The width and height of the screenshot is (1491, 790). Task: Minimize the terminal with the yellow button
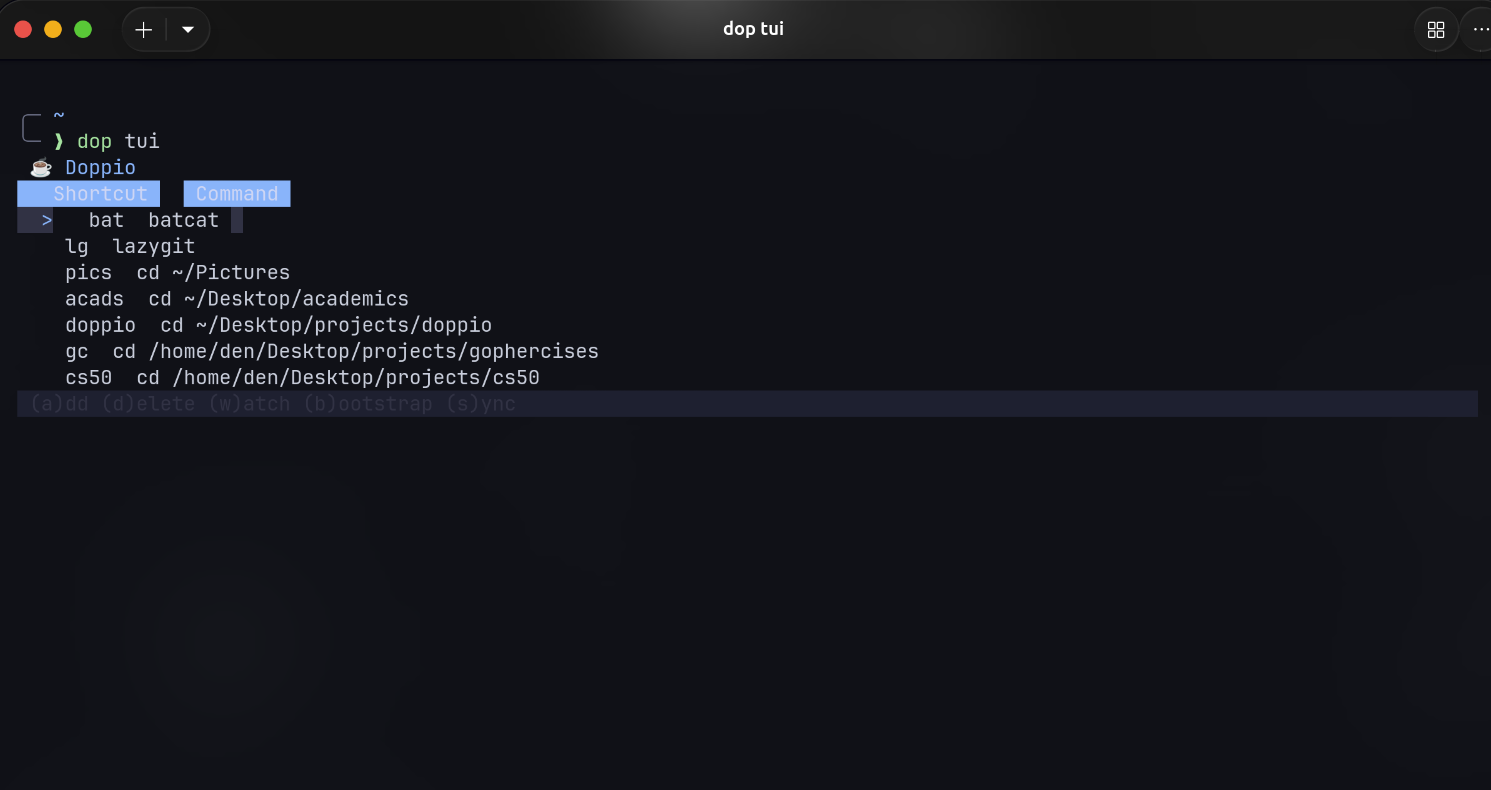point(53,29)
